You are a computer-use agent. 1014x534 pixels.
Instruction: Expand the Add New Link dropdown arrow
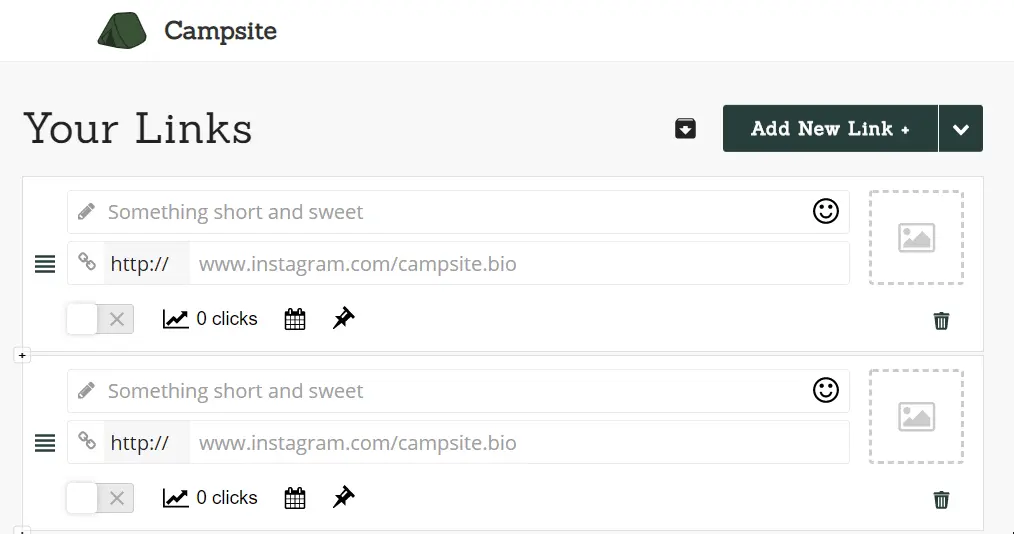[961, 129]
